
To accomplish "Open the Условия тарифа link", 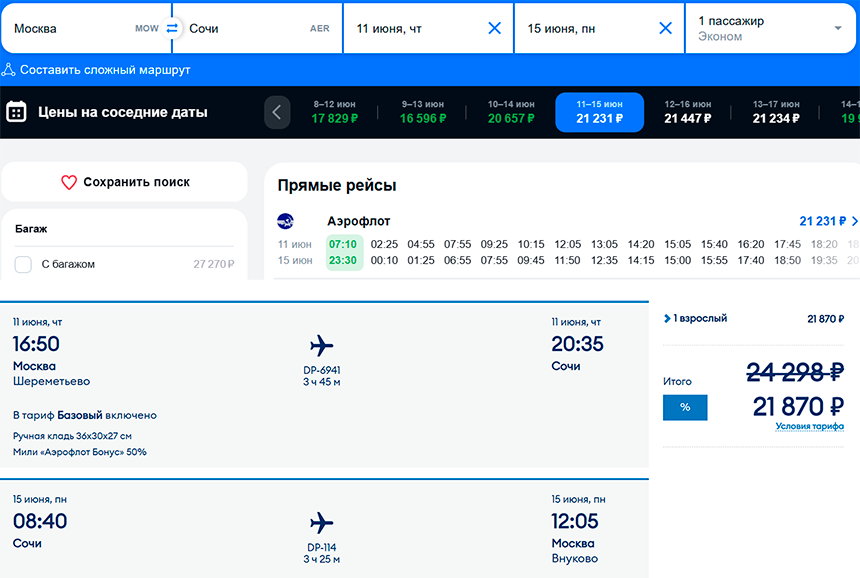I will [809, 427].
